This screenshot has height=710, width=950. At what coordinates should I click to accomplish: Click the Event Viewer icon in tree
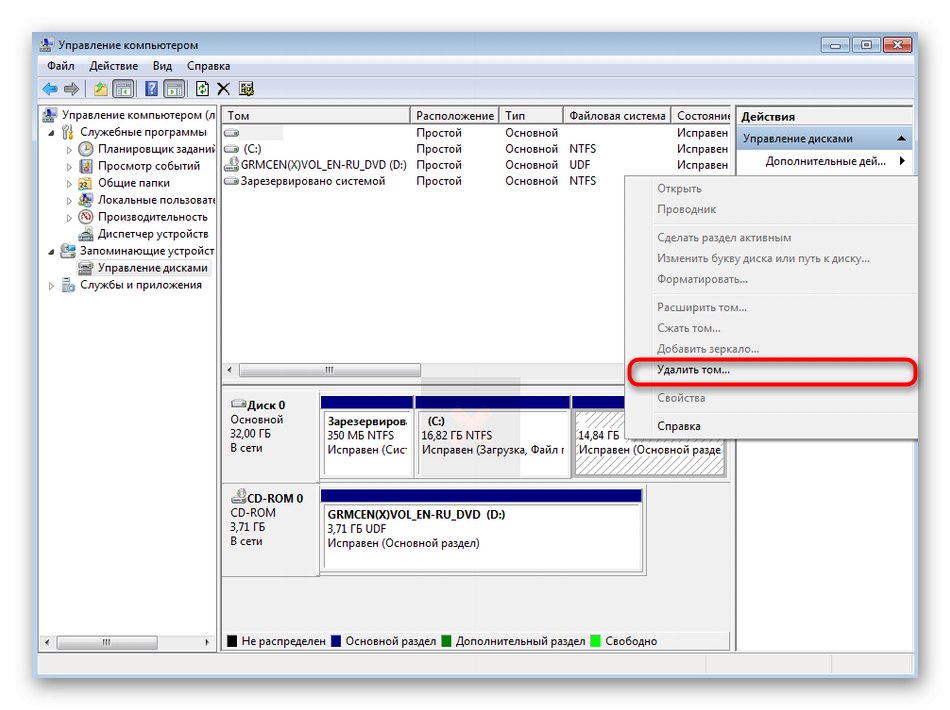coord(86,166)
